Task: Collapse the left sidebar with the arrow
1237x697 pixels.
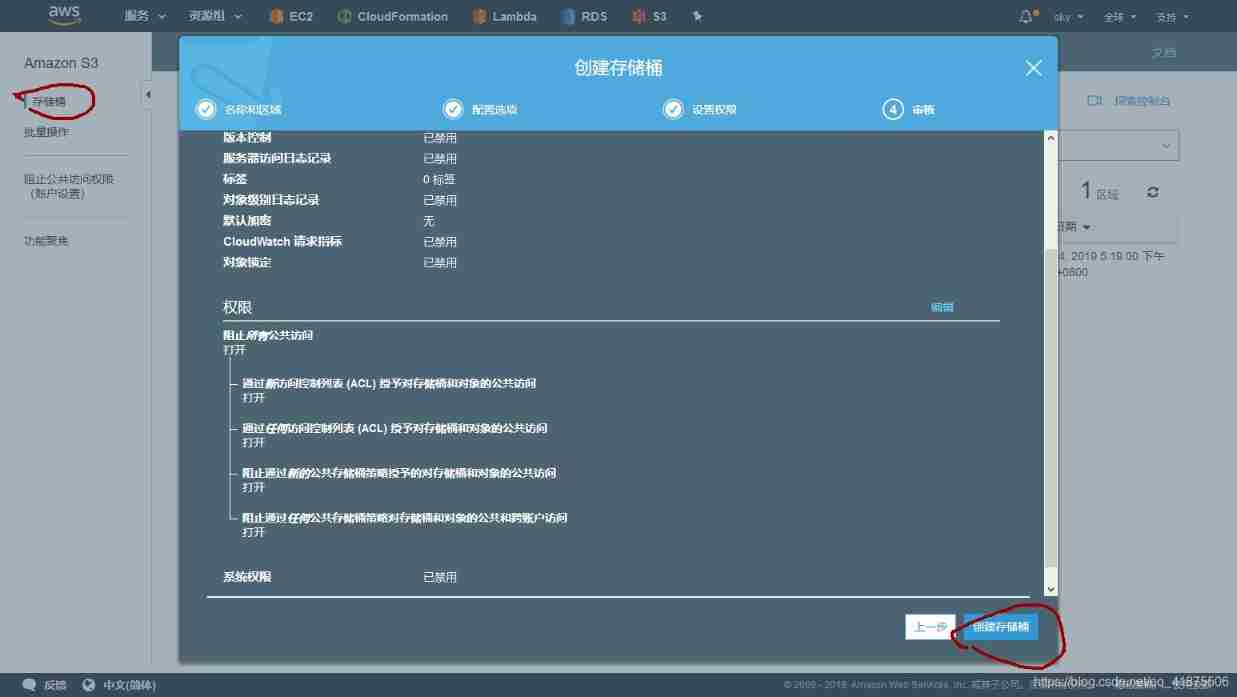Action: click(148, 95)
